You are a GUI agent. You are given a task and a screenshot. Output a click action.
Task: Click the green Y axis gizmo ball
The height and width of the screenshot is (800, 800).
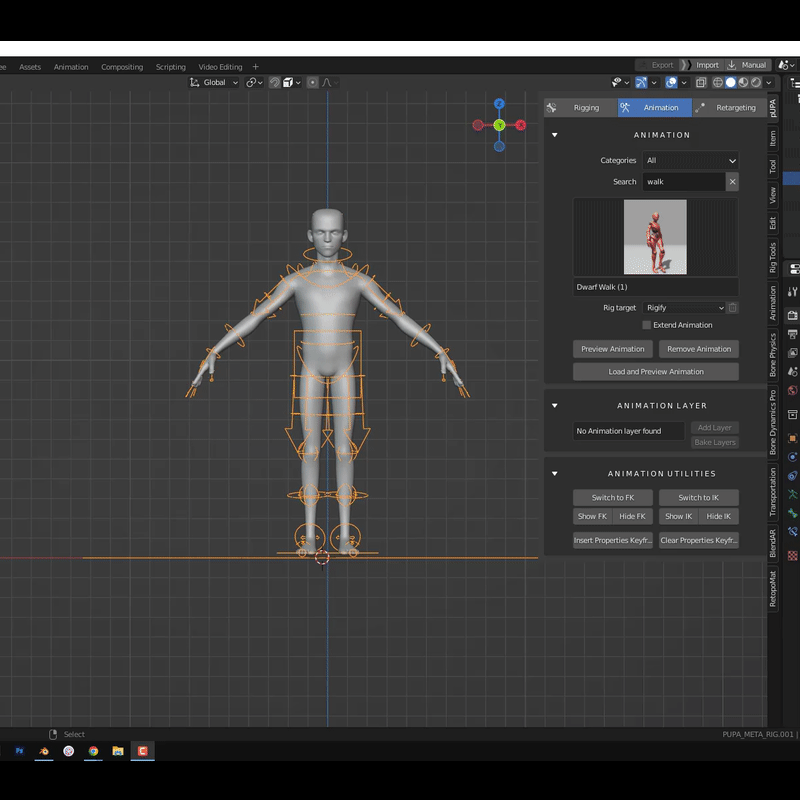click(x=499, y=125)
